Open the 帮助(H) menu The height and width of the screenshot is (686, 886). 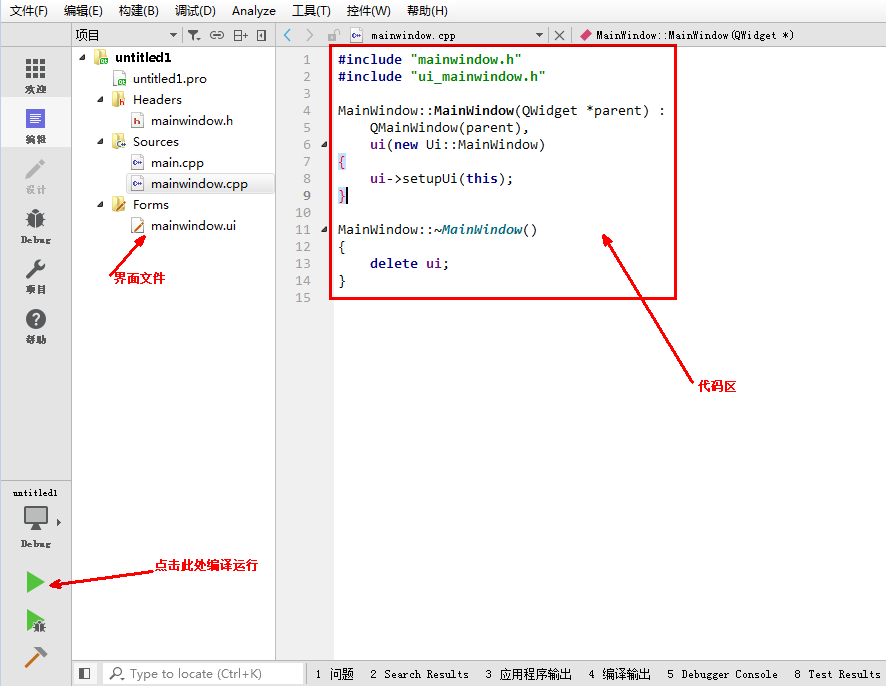[428, 11]
